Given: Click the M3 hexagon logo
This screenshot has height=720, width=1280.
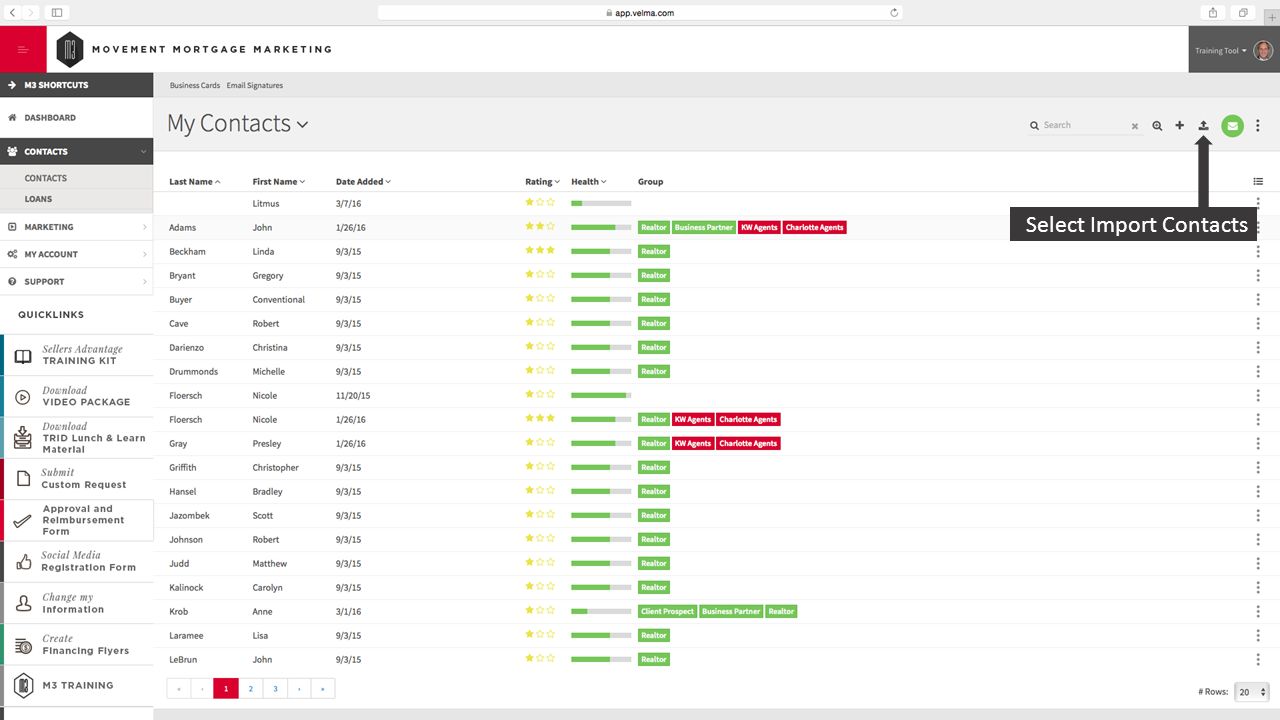Looking at the screenshot, I should pos(70,49).
